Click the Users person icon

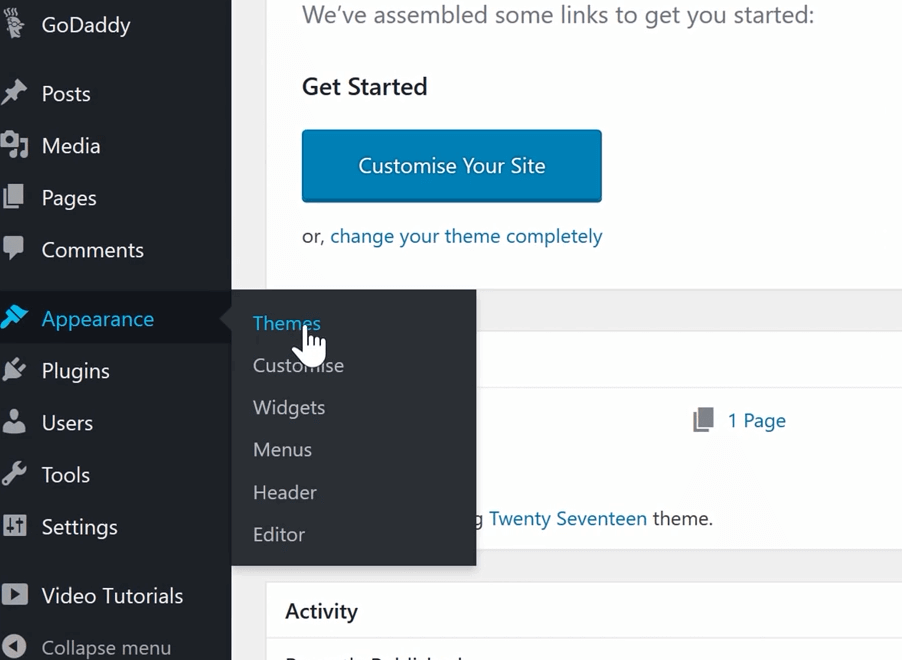coord(14,422)
